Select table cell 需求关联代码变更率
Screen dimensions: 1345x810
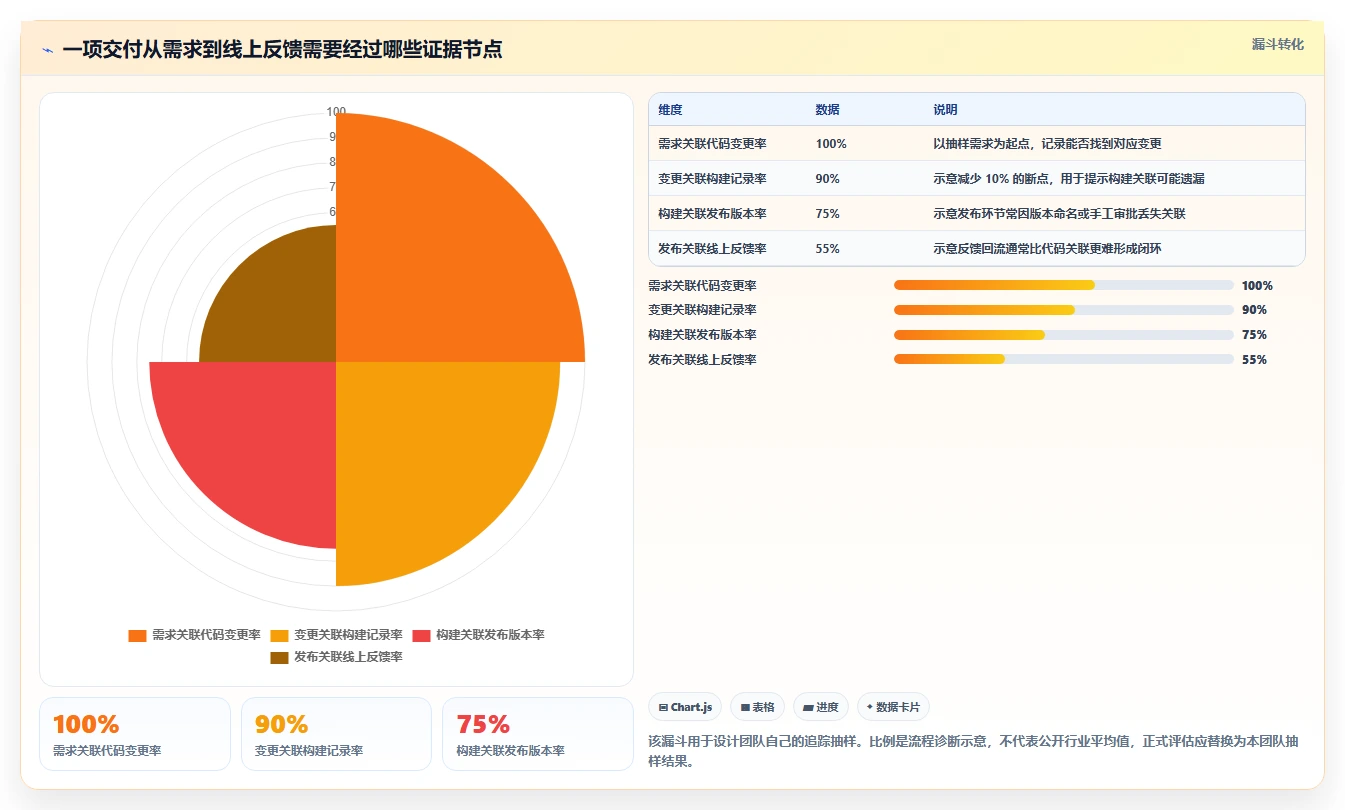(x=712, y=144)
